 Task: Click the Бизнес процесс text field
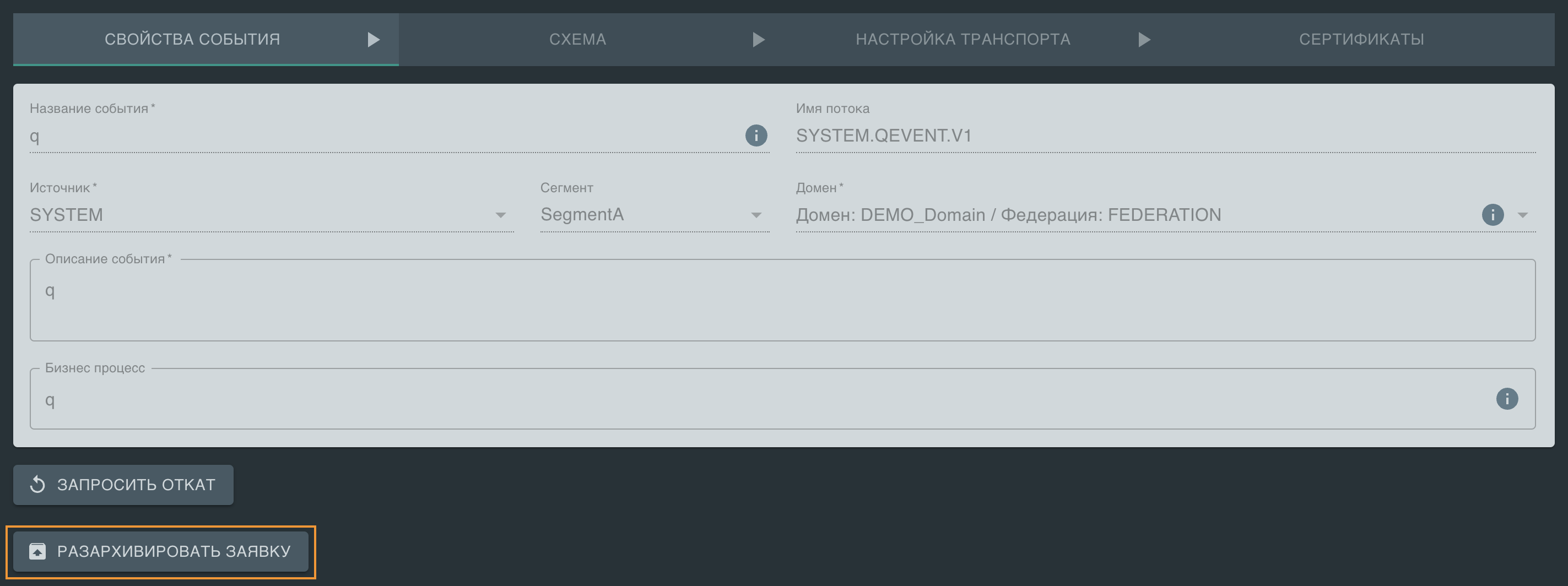click(x=761, y=400)
